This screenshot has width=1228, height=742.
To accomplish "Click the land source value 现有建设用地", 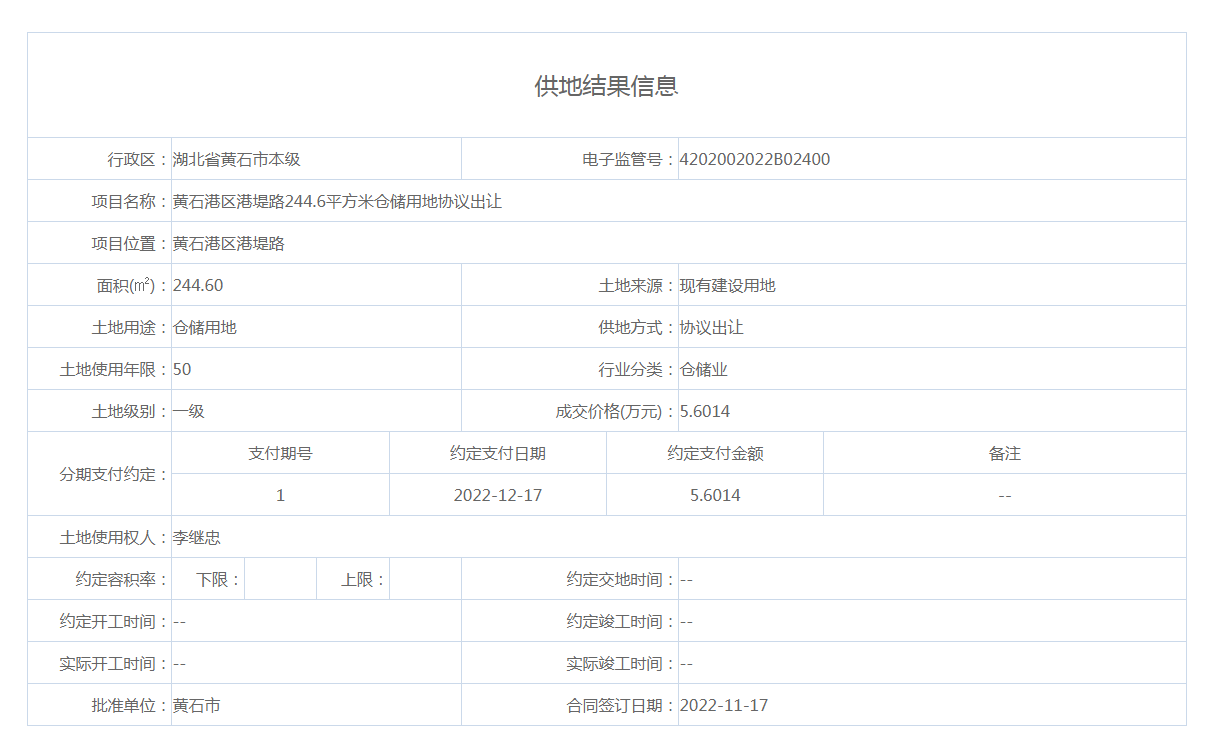I will (x=727, y=285).
